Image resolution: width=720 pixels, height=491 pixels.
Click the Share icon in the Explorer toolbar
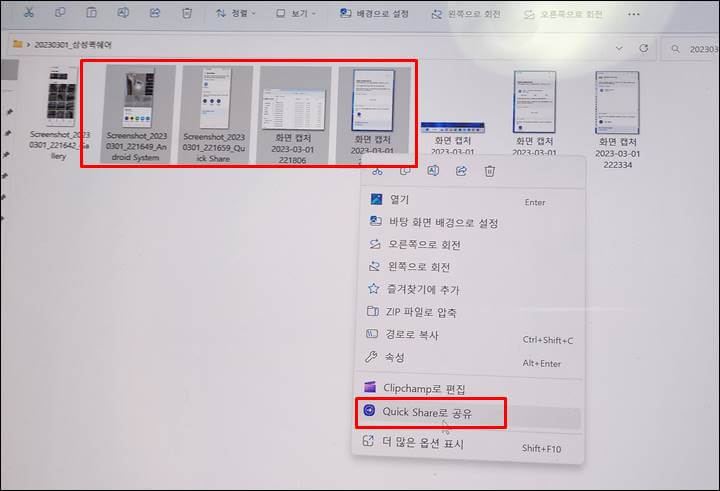pyautogui.click(x=155, y=13)
